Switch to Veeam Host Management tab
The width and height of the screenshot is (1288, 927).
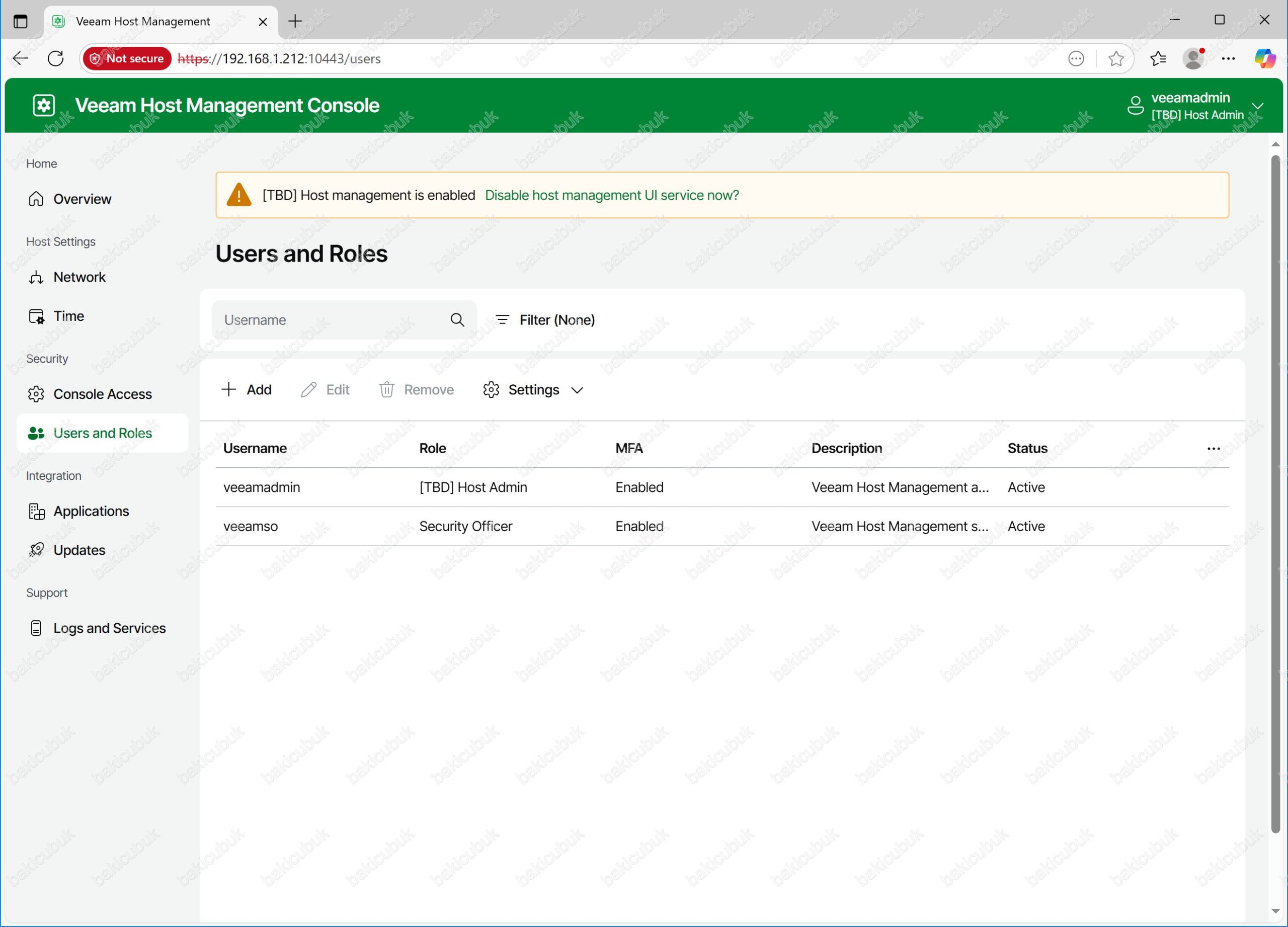click(x=160, y=22)
